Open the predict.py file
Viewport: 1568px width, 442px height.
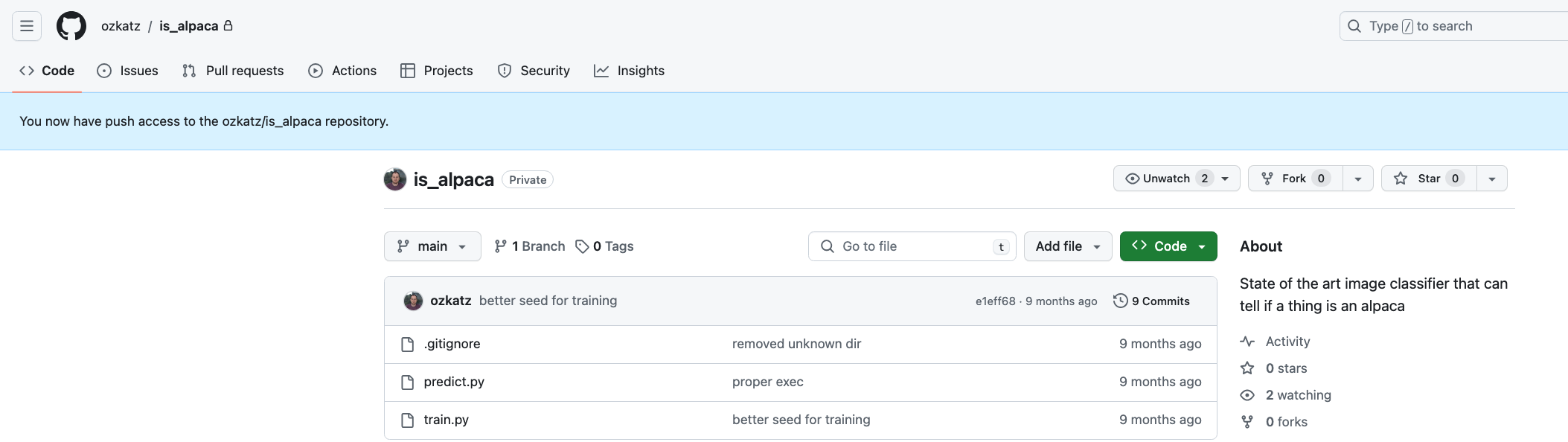454,382
